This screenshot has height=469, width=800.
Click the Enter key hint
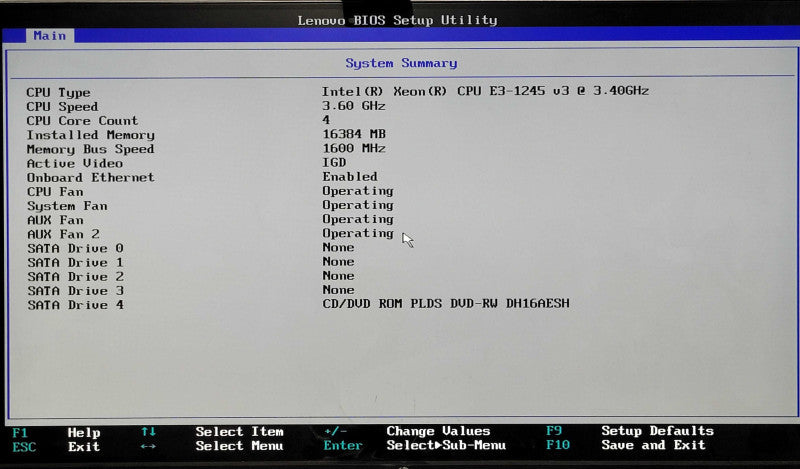click(x=343, y=446)
